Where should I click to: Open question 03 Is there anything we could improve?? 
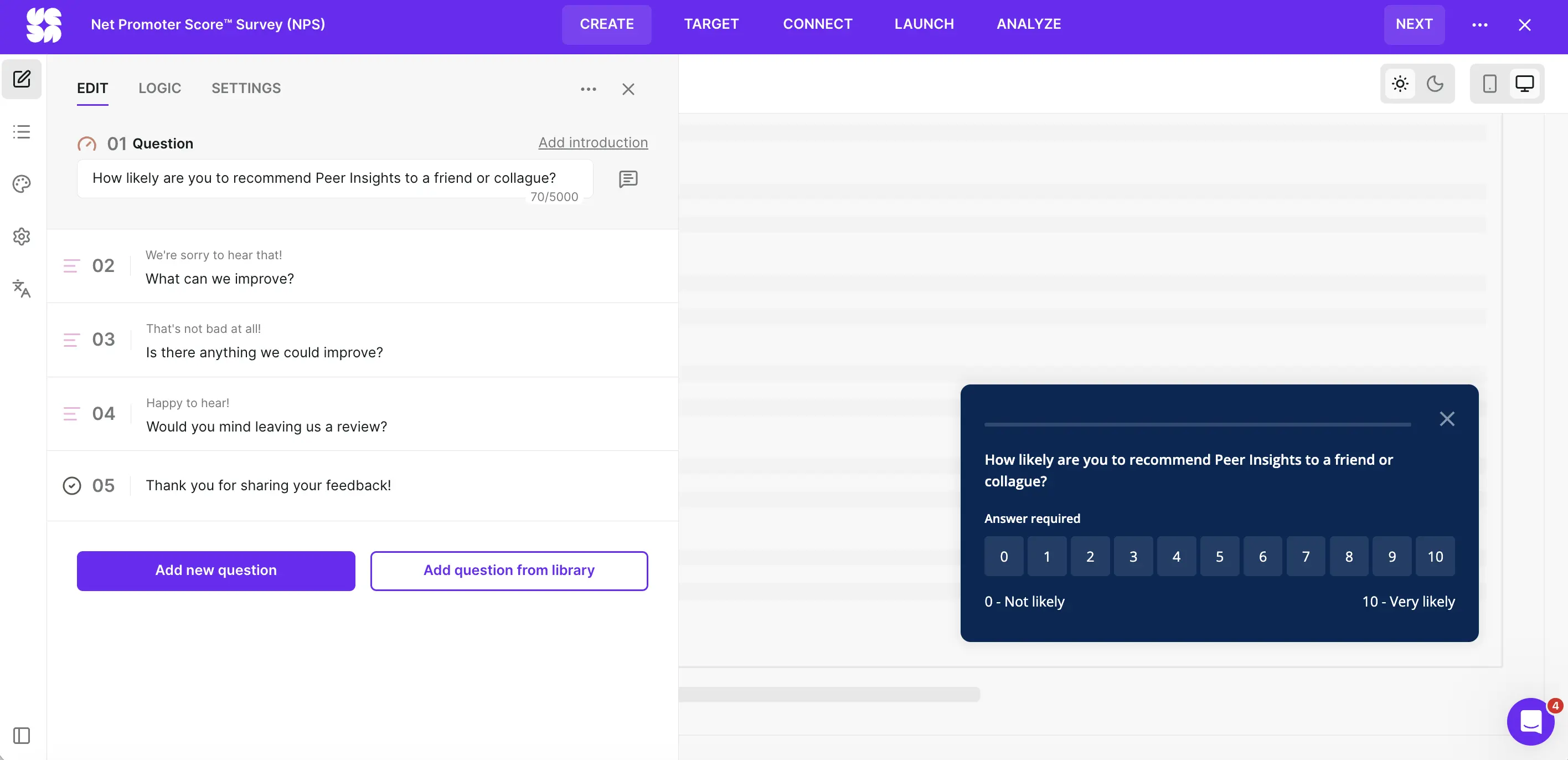coord(363,340)
